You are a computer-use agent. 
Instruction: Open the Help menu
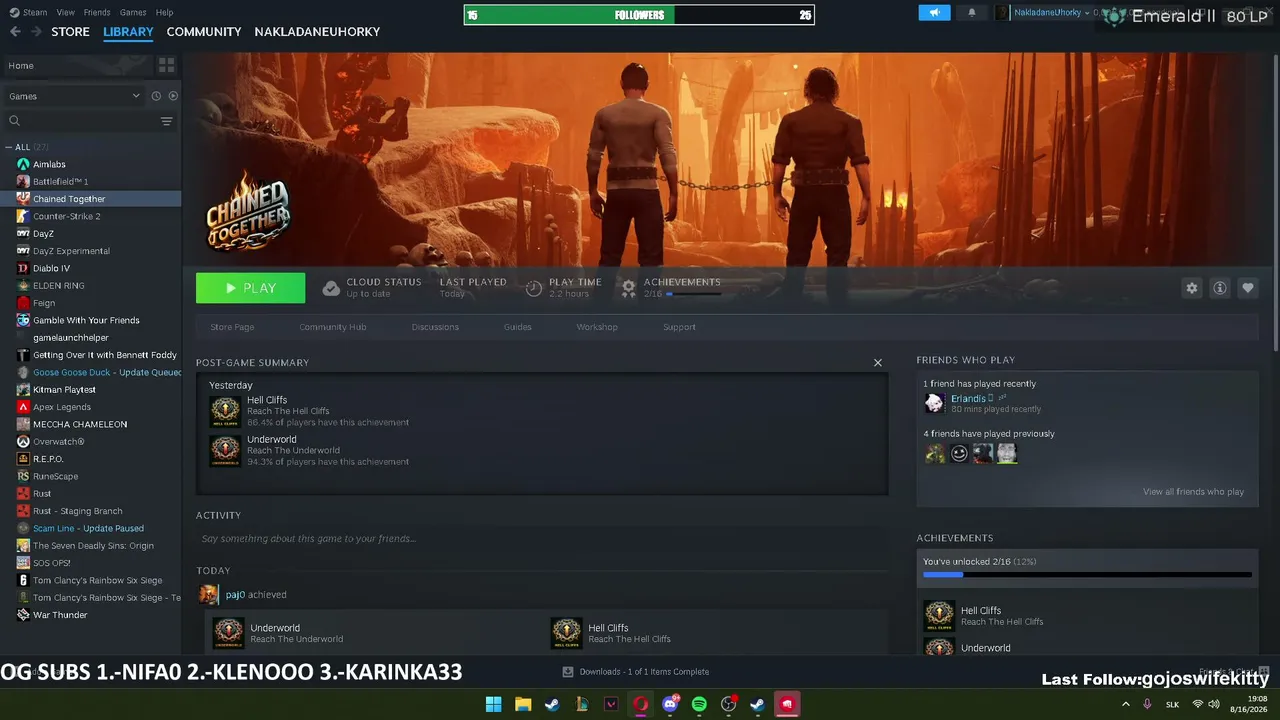165,12
